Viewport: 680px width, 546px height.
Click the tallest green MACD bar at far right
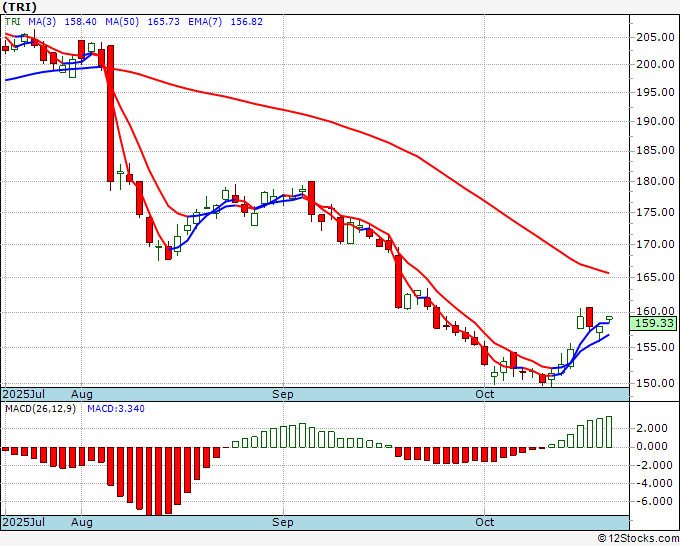click(x=609, y=432)
